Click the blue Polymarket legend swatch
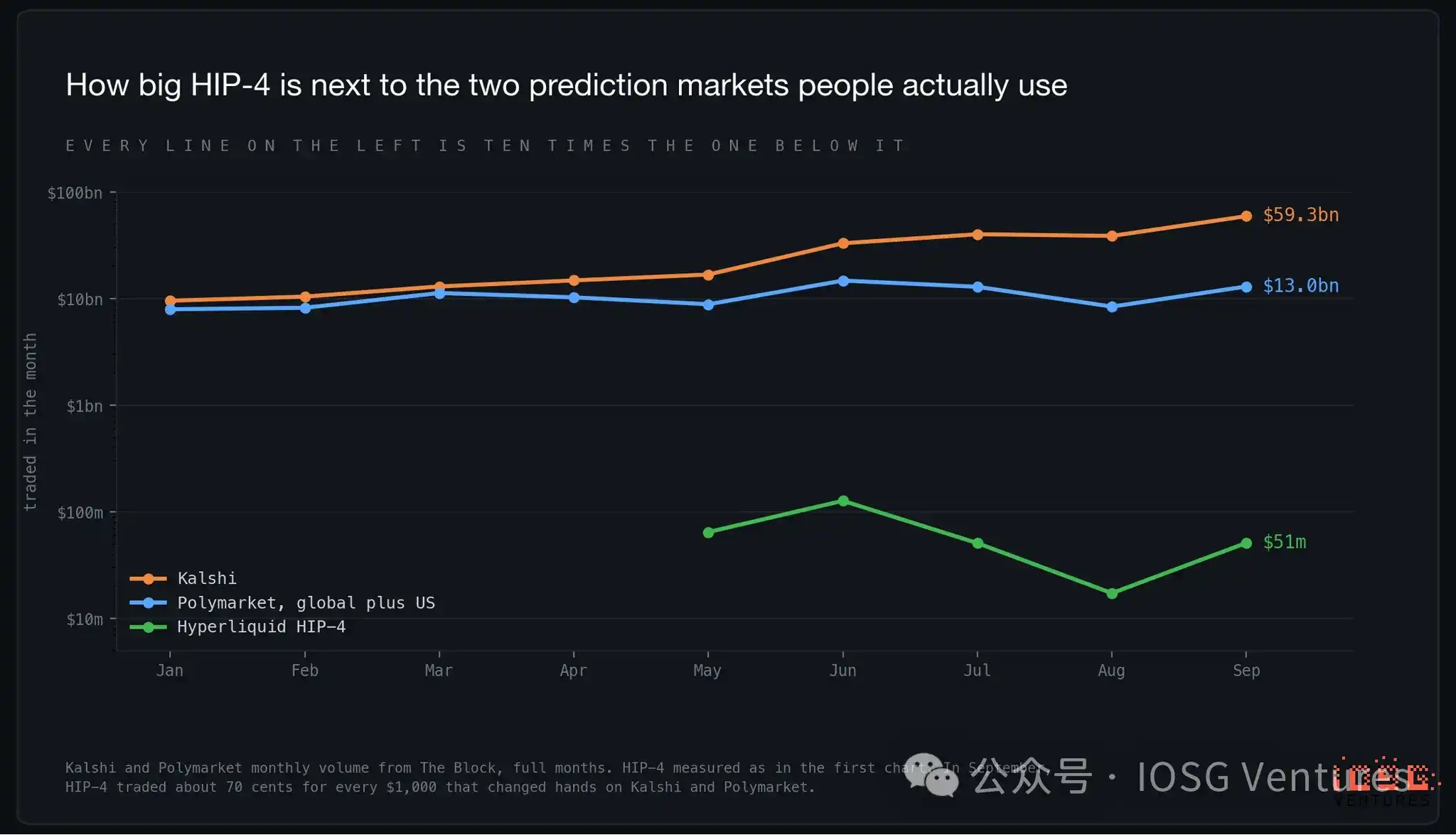Image resolution: width=1456 pixels, height=835 pixels. coord(149,603)
